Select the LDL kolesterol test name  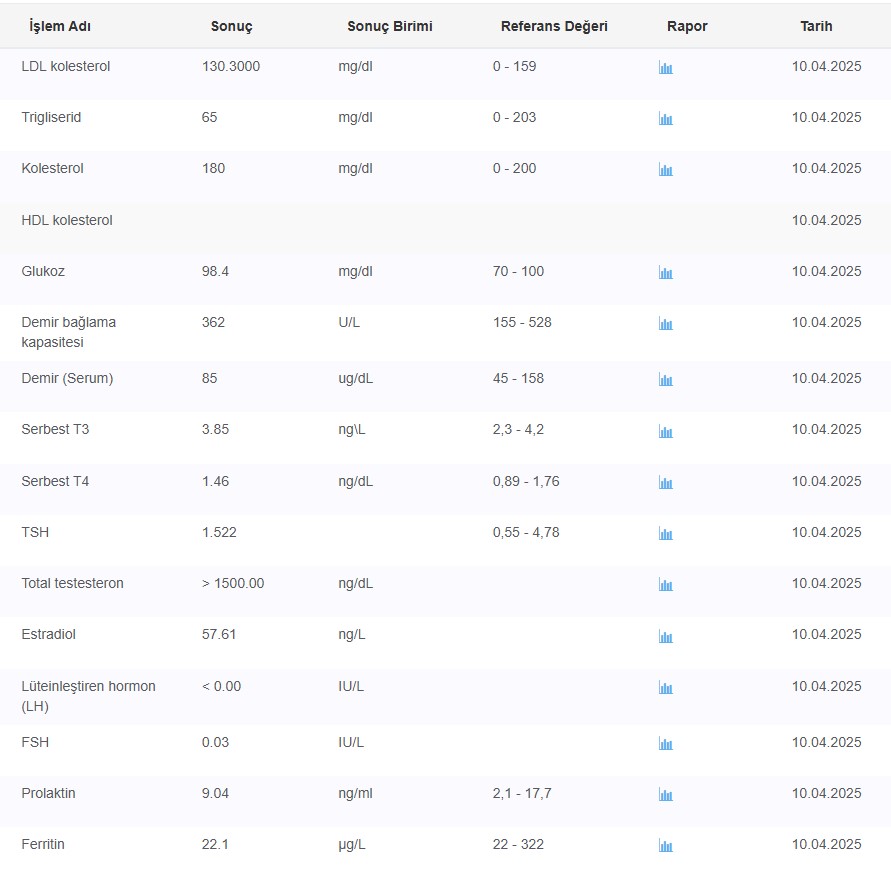click(x=66, y=66)
